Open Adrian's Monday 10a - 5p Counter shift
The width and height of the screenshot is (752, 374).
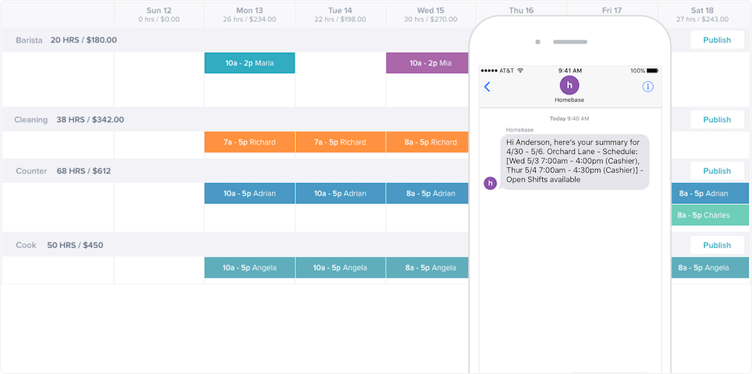(x=249, y=193)
